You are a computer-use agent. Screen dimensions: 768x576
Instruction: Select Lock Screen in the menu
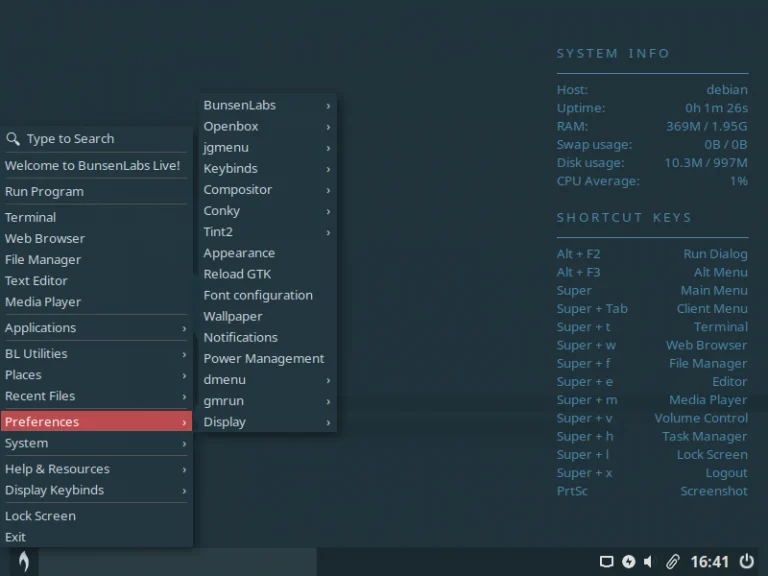[x=96, y=516]
